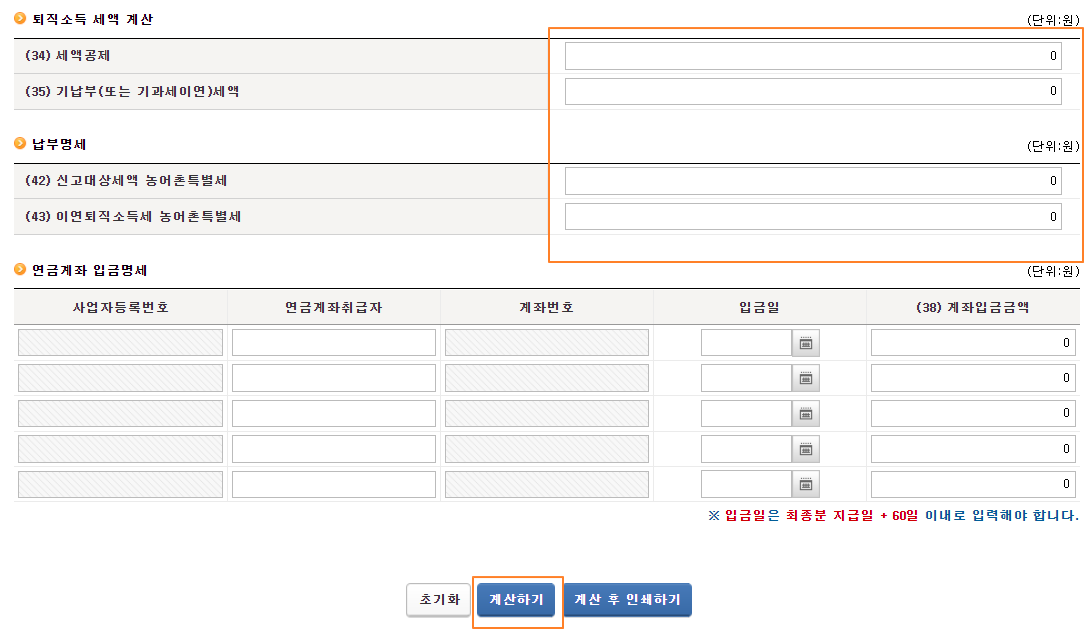The width and height of the screenshot is (1088, 629).
Task: Open calendar picker in fourth 입금일 row
Action: tap(806, 449)
